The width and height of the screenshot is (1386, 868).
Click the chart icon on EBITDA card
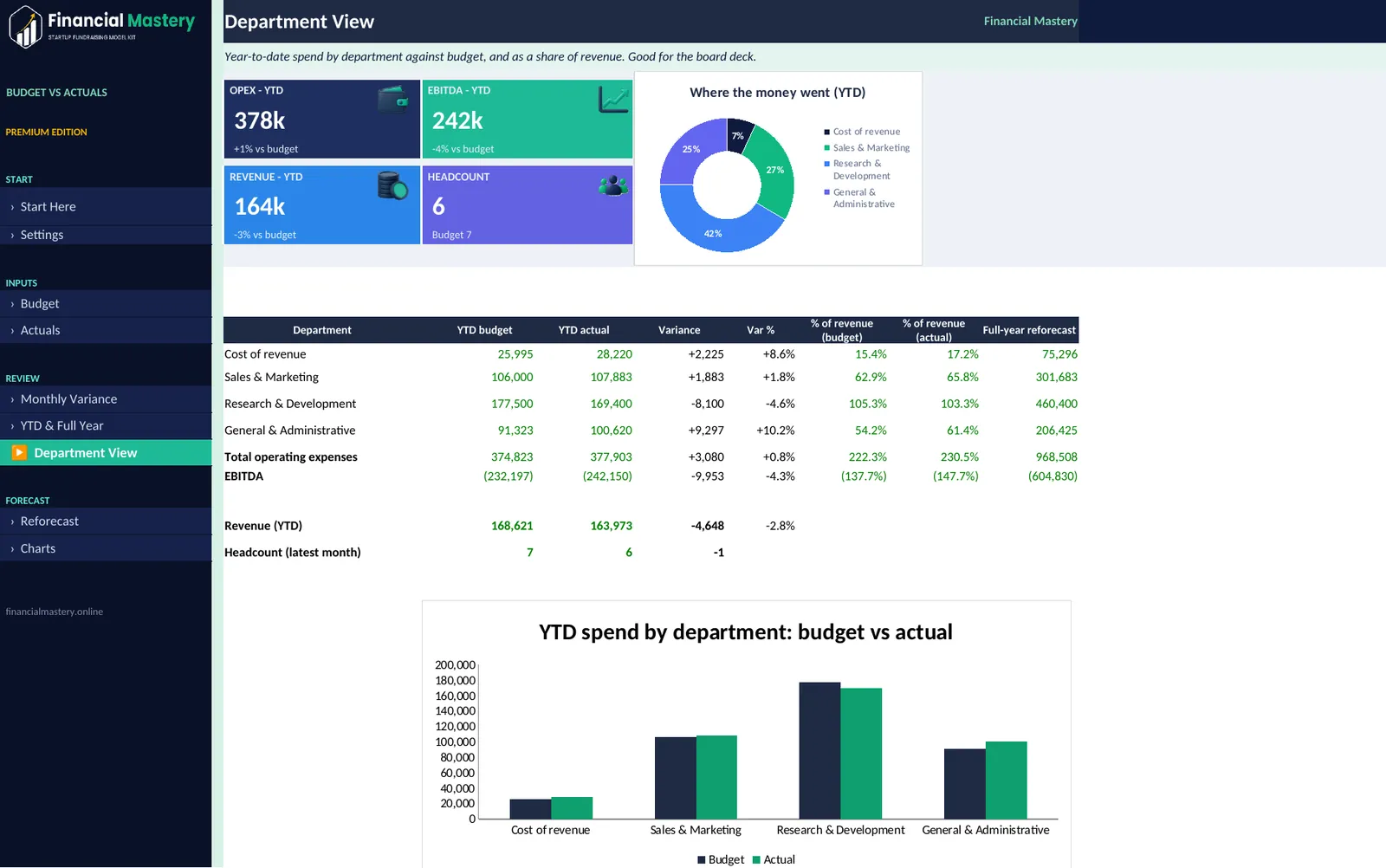(x=613, y=100)
